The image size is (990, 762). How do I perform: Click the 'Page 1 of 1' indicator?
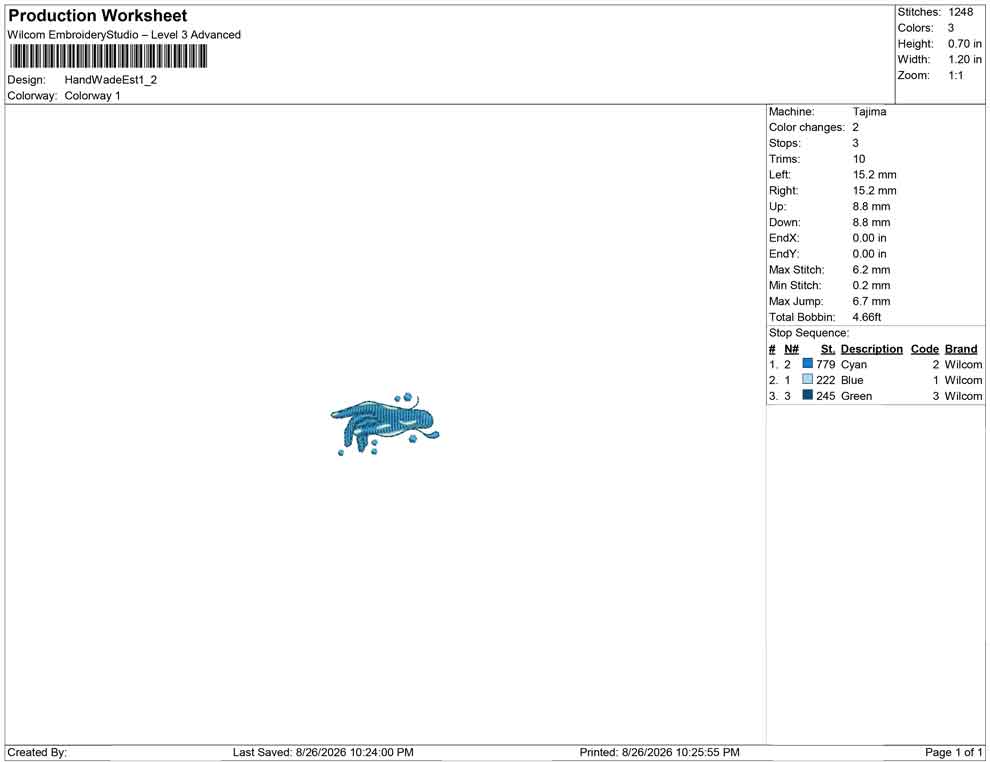point(953,752)
